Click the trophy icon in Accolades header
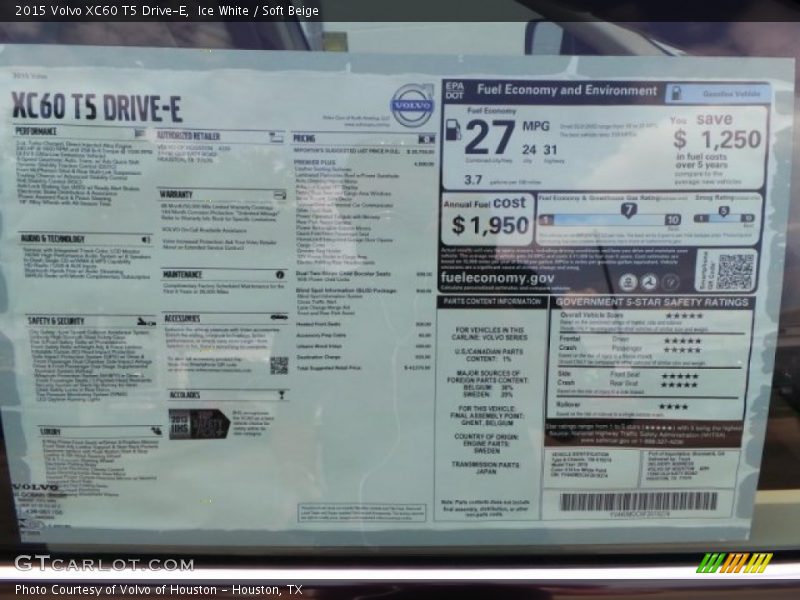 coord(281,395)
